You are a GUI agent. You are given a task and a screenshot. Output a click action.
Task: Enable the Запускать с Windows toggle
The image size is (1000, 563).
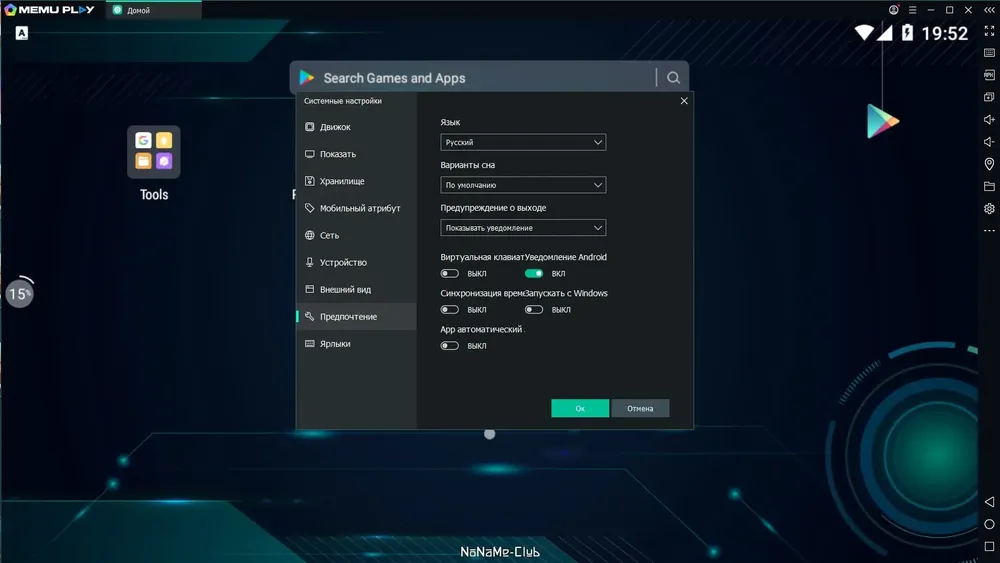(534, 310)
